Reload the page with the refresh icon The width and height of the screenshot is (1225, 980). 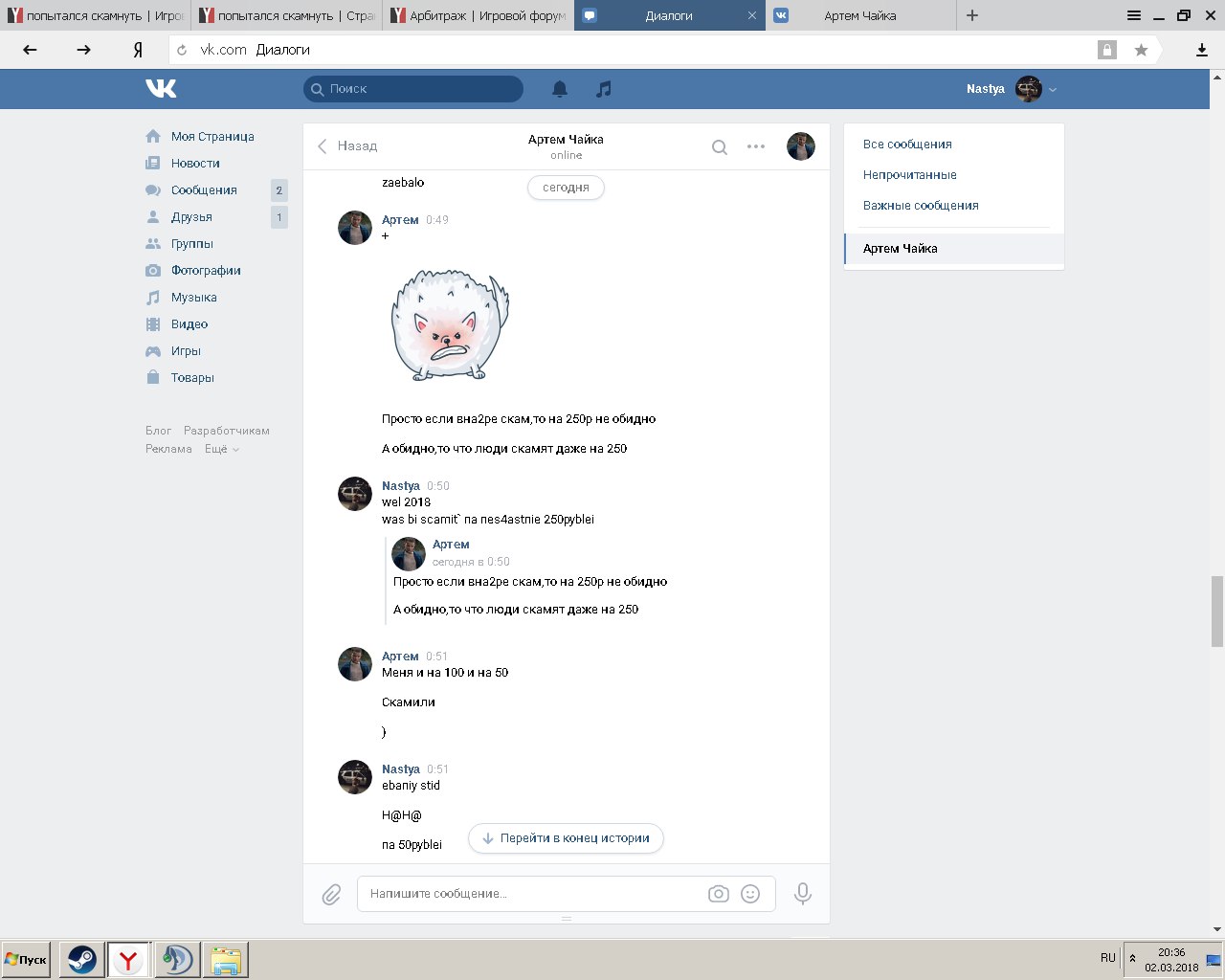182,50
